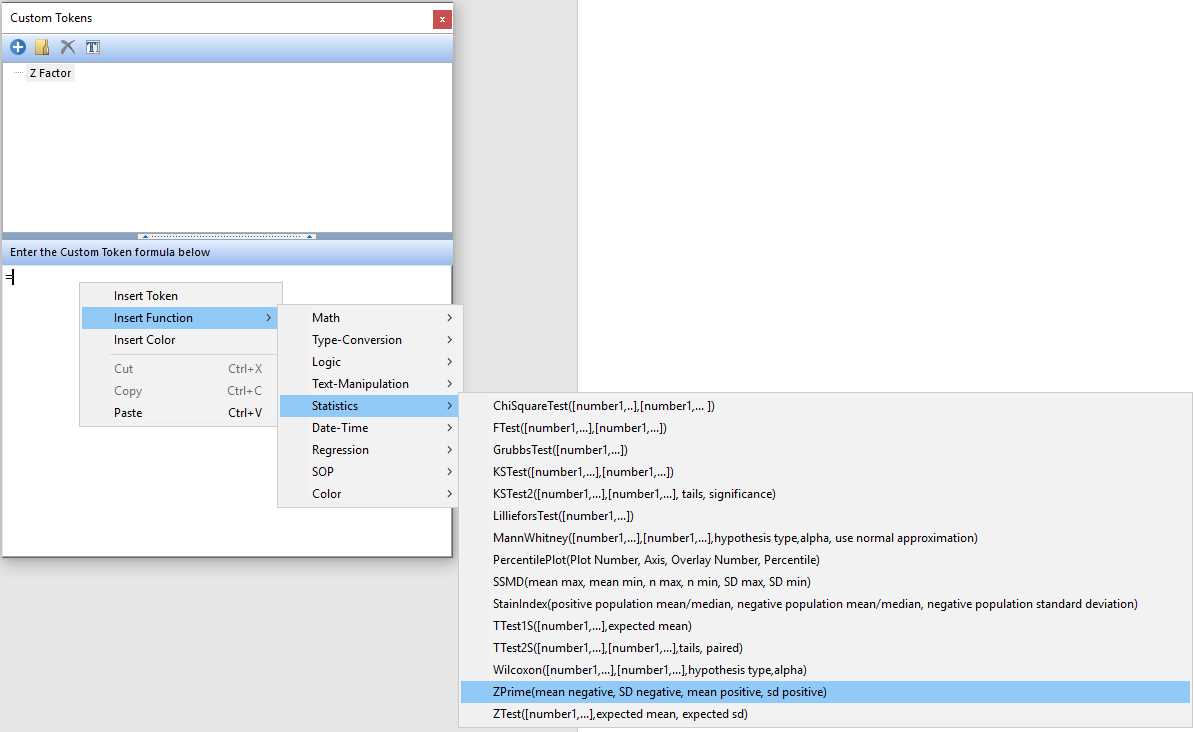
Task: Insert the LillieforsTest function
Action: click(x=825, y=516)
